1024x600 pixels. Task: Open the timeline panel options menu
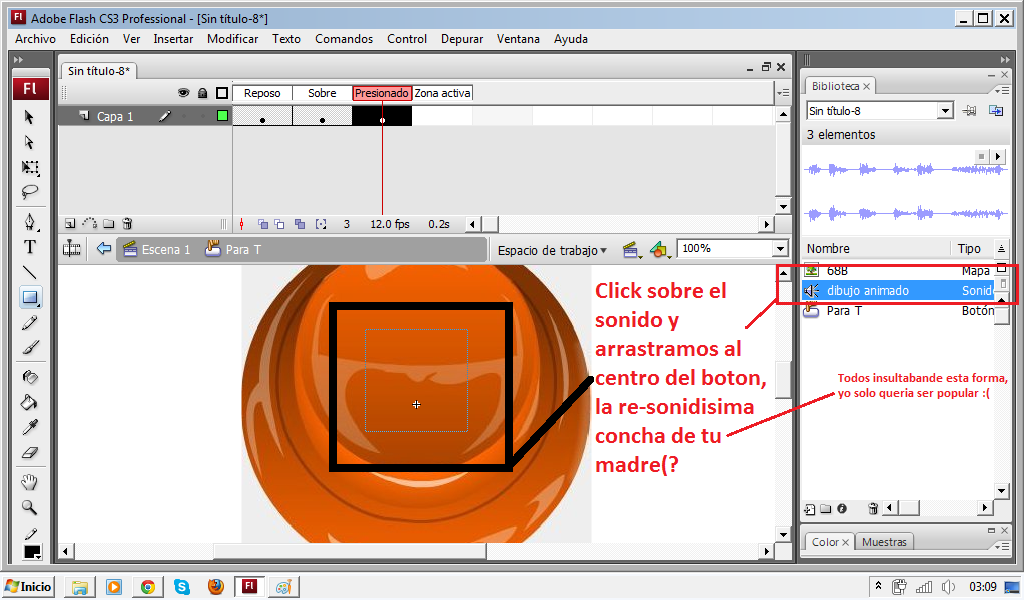pos(783,93)
